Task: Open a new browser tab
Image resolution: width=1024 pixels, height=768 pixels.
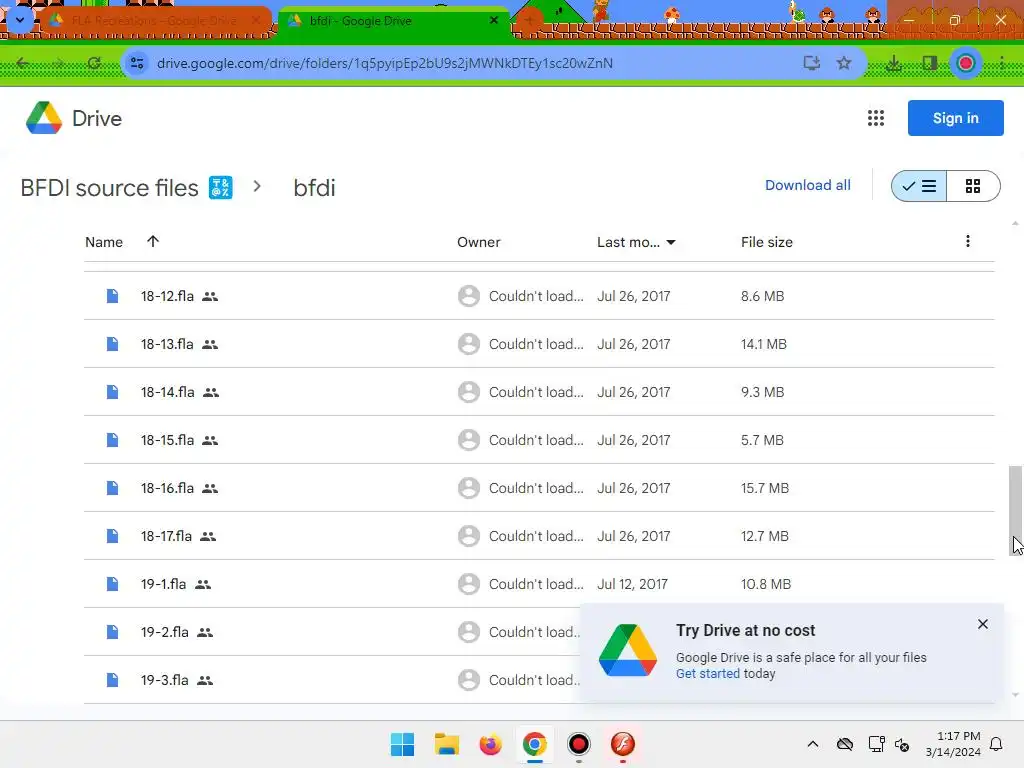Action: click(x=529, y=20)
